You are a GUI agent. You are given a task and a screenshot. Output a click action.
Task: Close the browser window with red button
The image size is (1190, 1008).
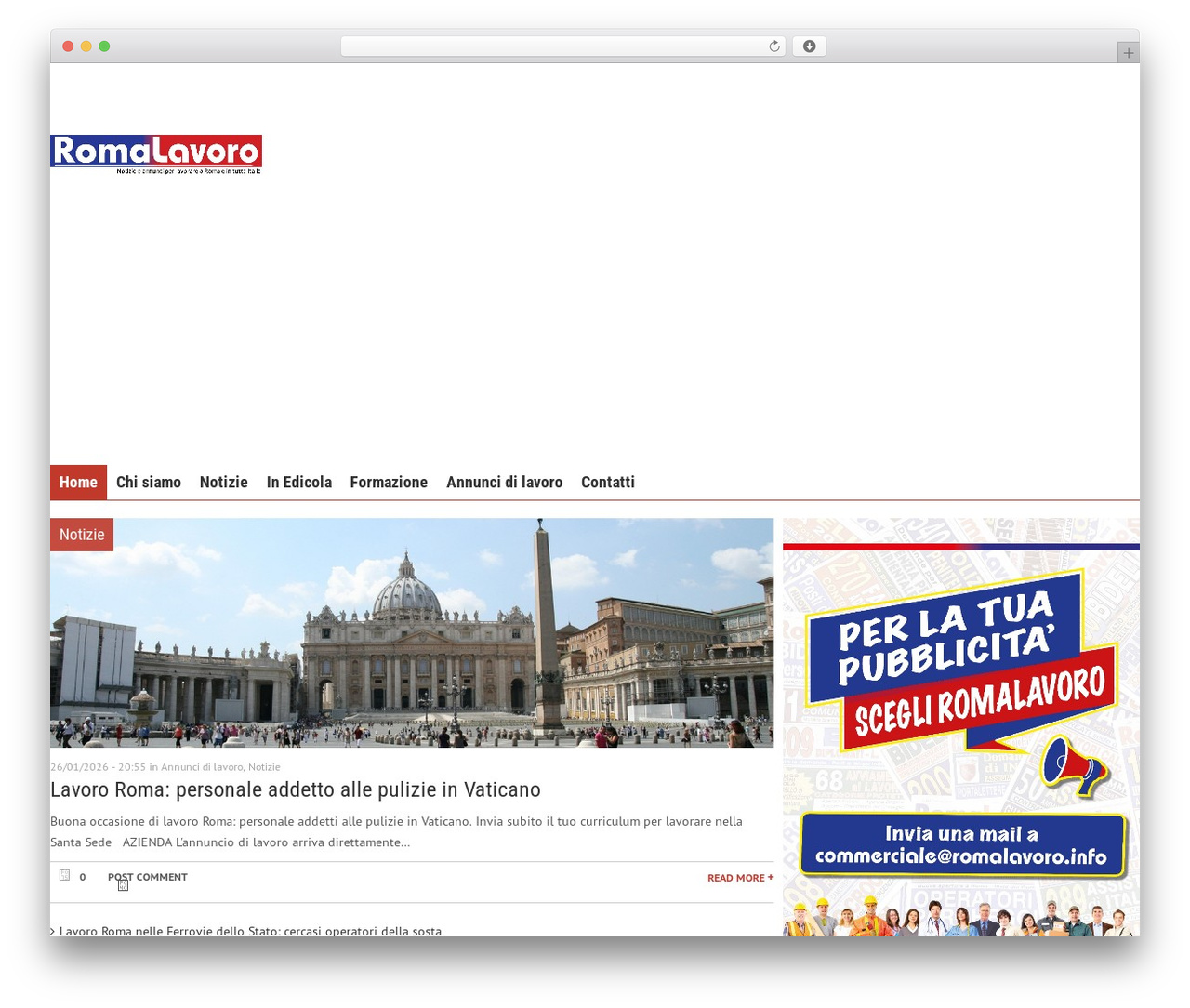click(68, 46)
